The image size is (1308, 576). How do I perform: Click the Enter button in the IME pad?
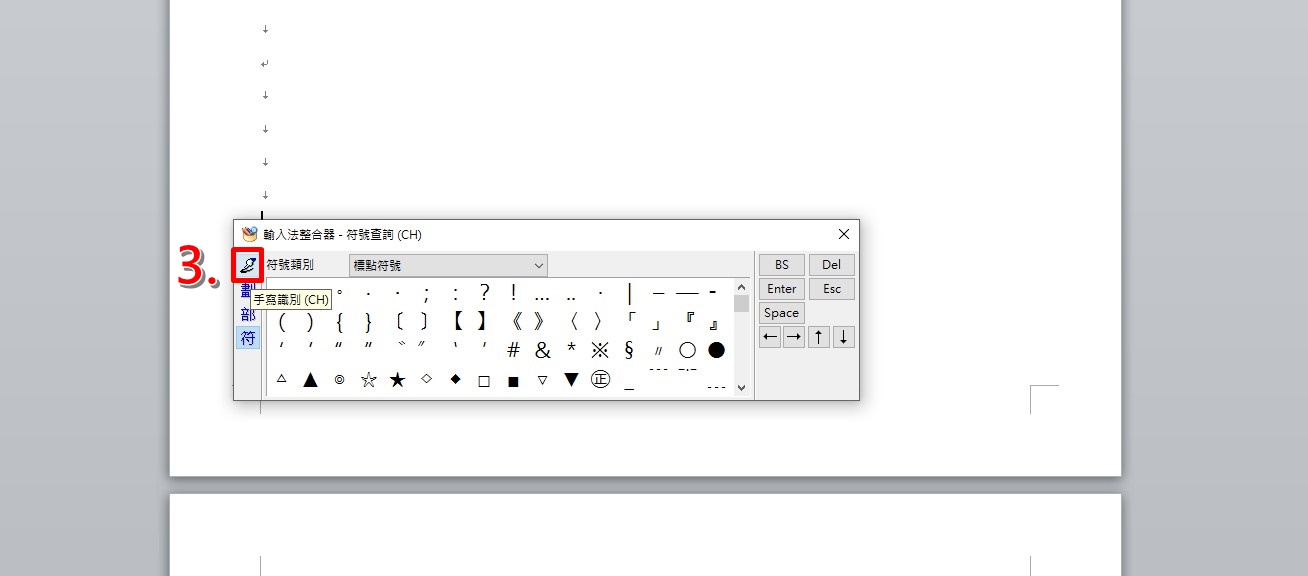(x=782, y=289)
